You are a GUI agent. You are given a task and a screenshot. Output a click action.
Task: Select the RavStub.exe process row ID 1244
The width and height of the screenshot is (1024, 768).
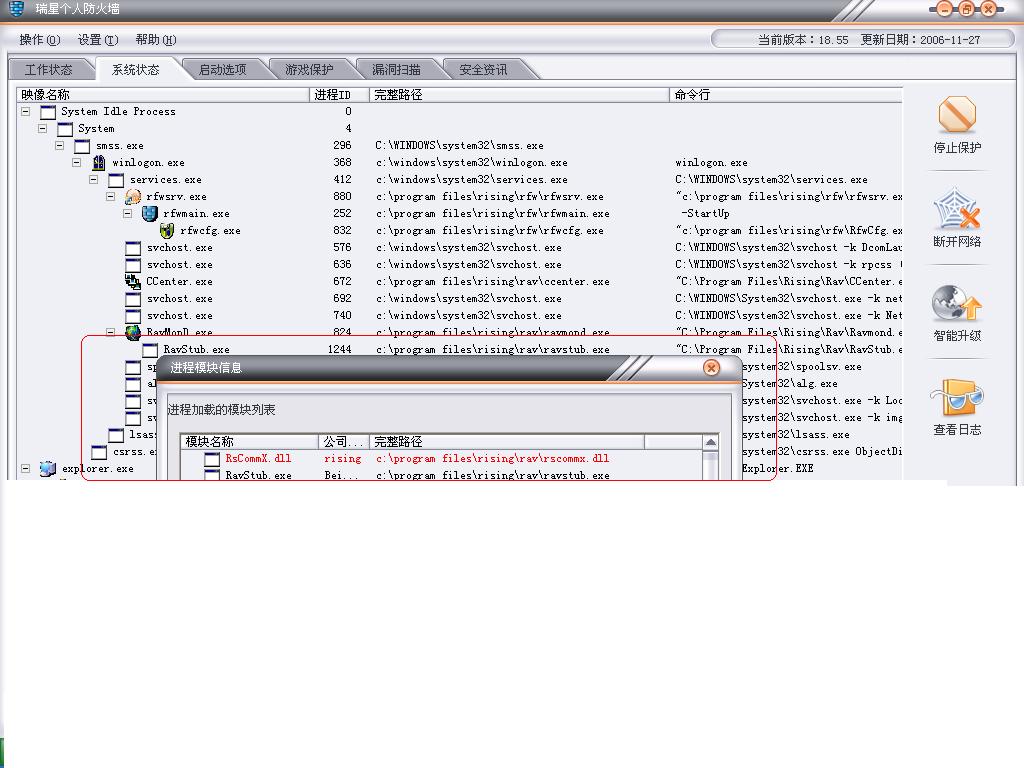pos(459,349)
